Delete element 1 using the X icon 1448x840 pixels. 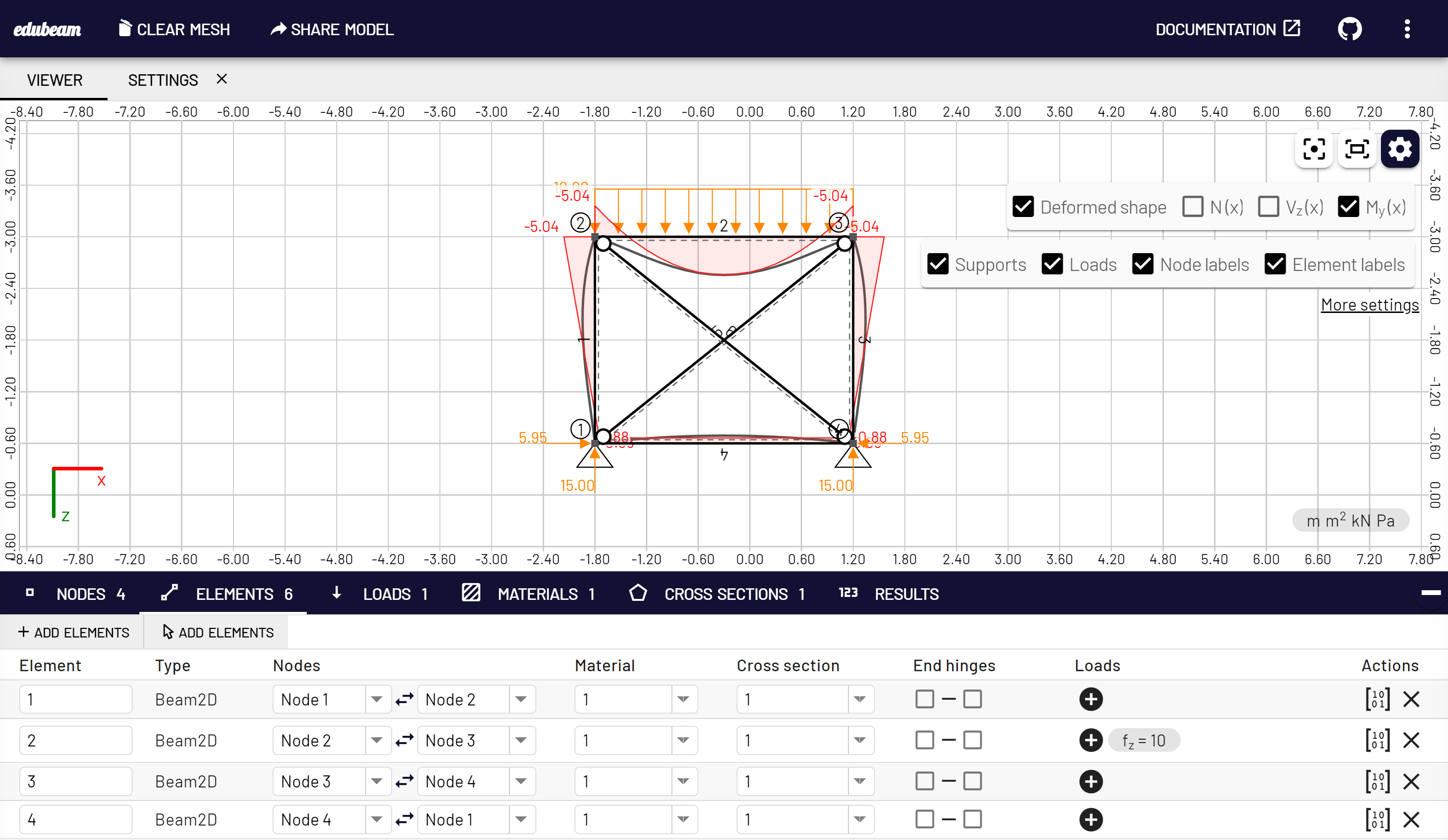pos(1412,699)
